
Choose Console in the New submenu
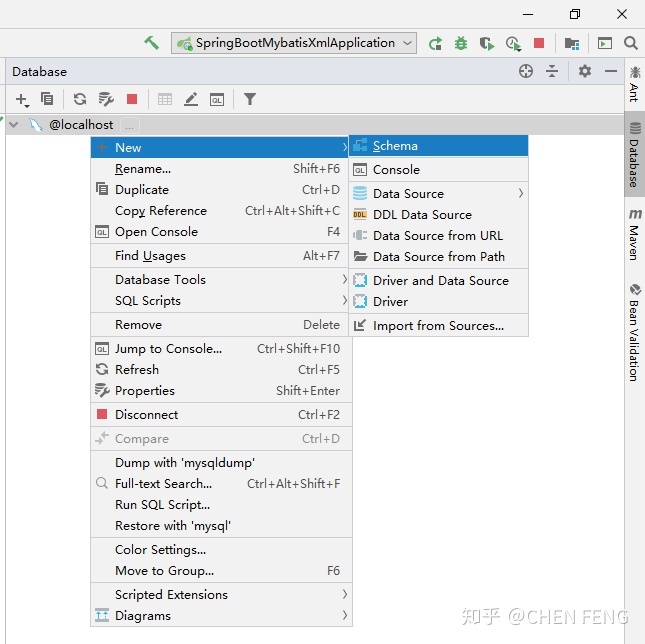pyautogui.click(x=439, y=169)
